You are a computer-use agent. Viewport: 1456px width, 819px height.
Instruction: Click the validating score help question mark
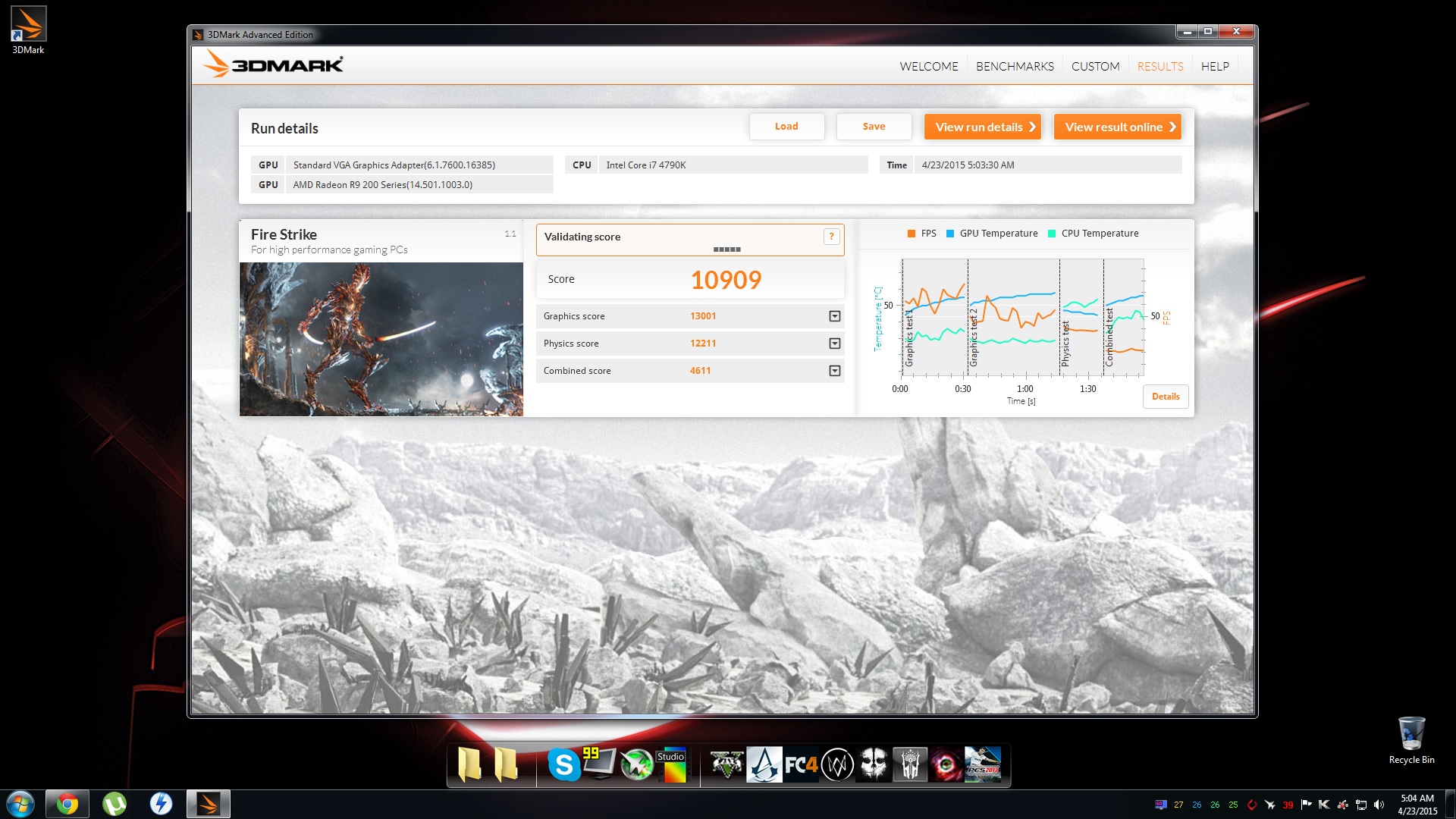(831, 237)
